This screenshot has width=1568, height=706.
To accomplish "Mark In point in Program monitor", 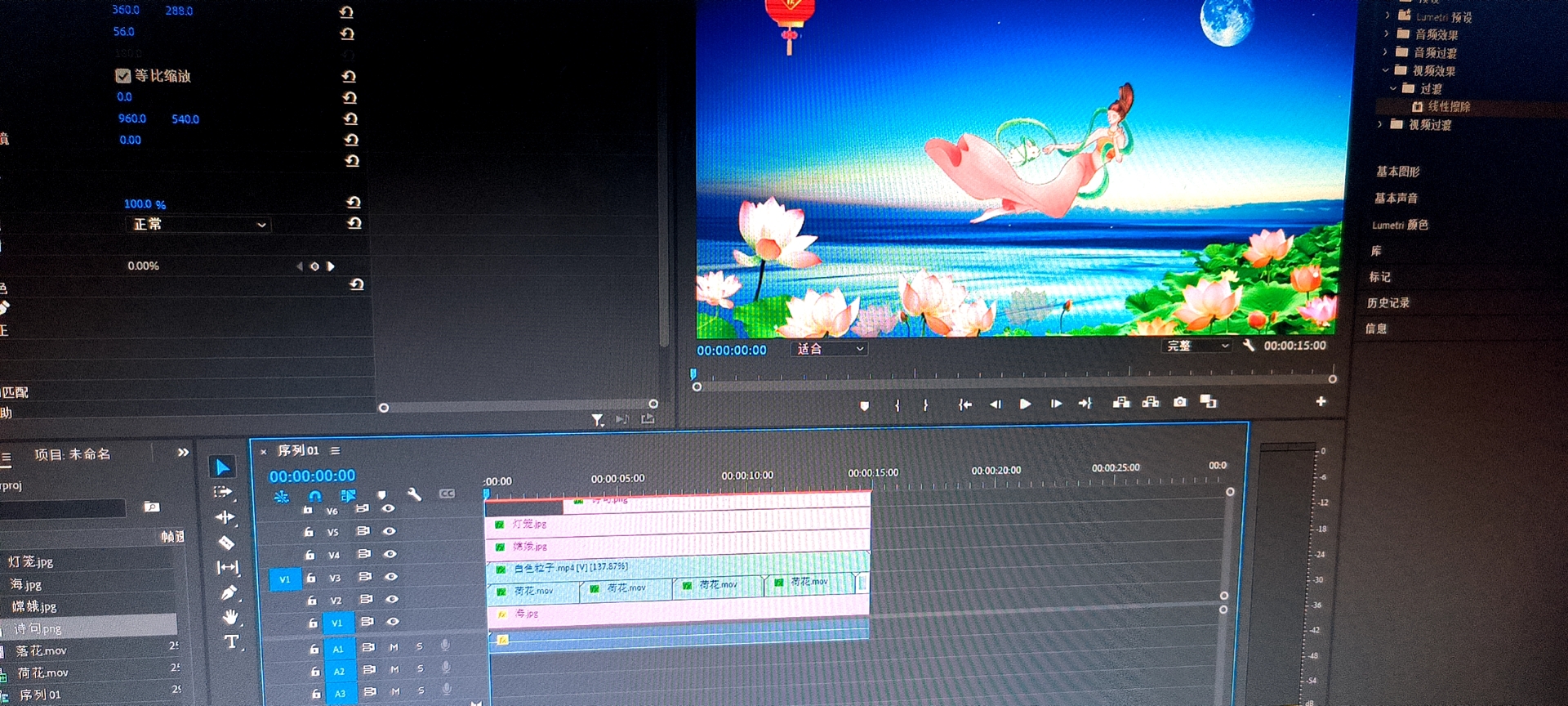I will click(898, 405).
